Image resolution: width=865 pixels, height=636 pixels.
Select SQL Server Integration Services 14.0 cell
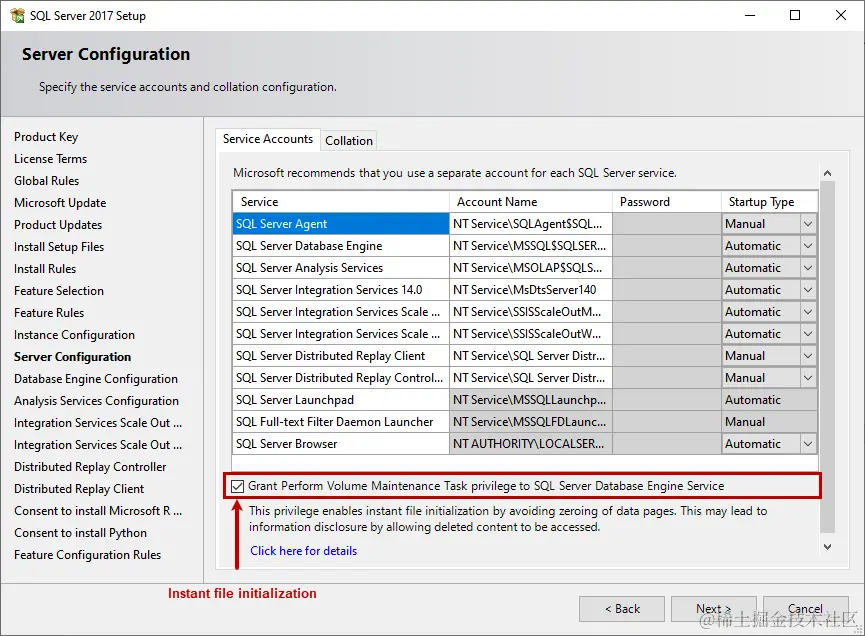pos(340,290)
